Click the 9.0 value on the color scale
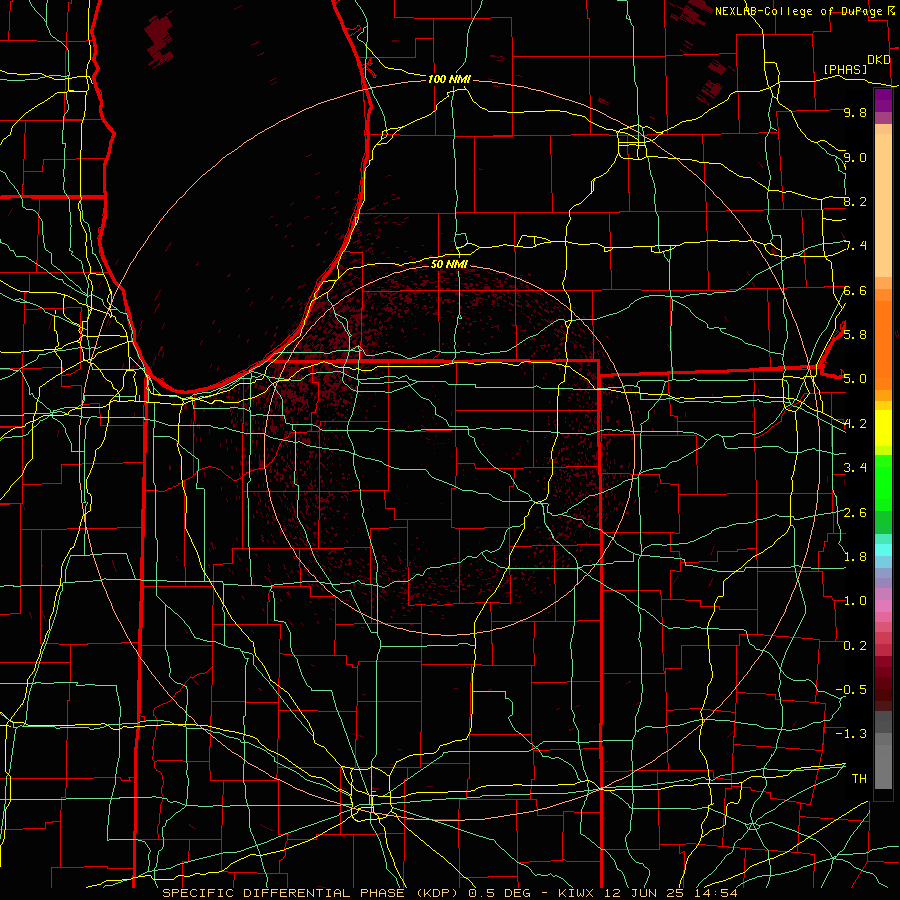 [855, 158]
